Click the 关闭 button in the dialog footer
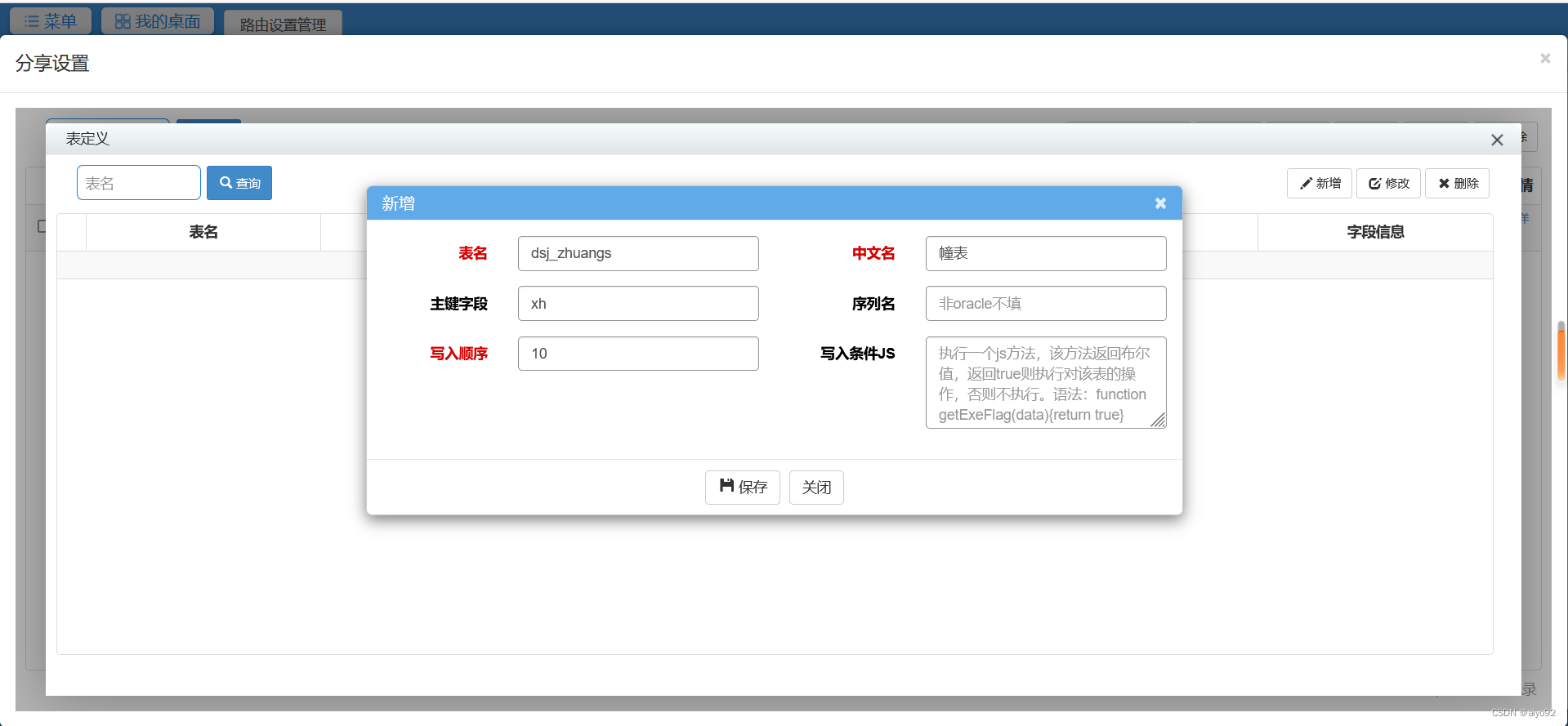Viewport: 1568px width, 726px height. click(x=816, y=488)
